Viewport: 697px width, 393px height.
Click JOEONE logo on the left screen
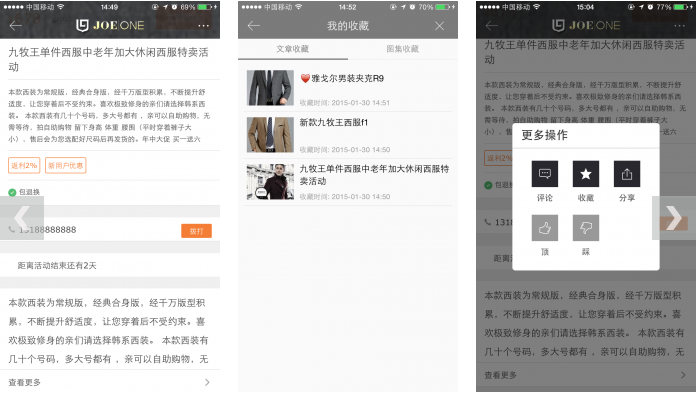[x=110, y=25]
